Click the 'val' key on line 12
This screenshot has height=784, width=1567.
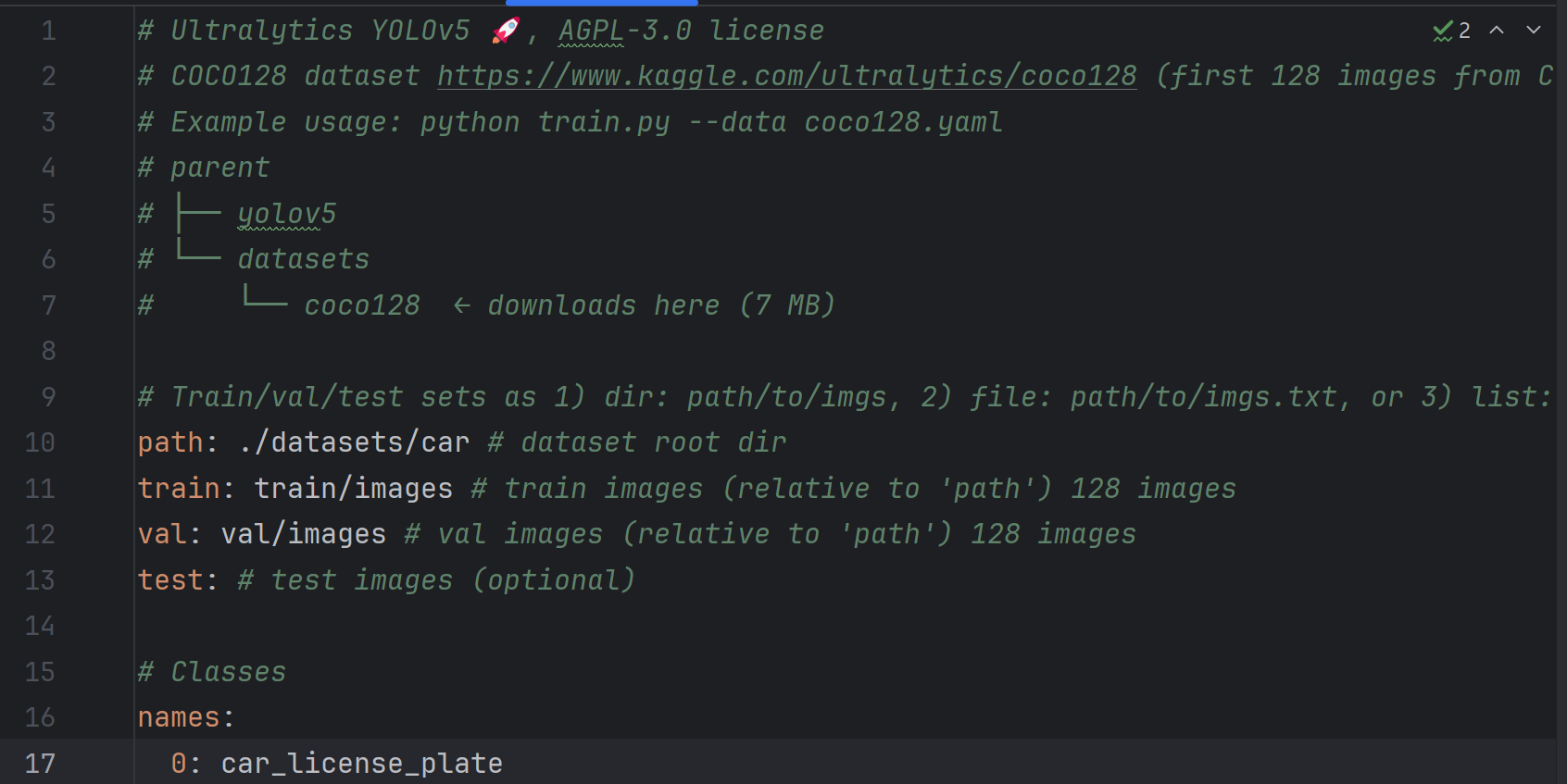click(162, 534)
